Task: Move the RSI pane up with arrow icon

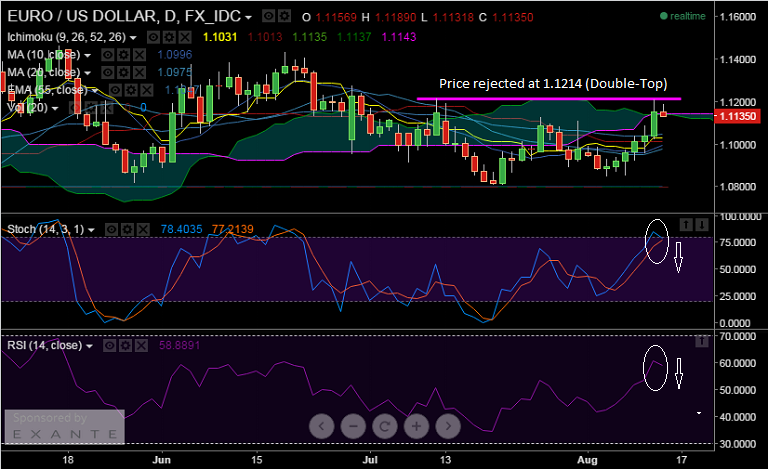Action: 702,341
